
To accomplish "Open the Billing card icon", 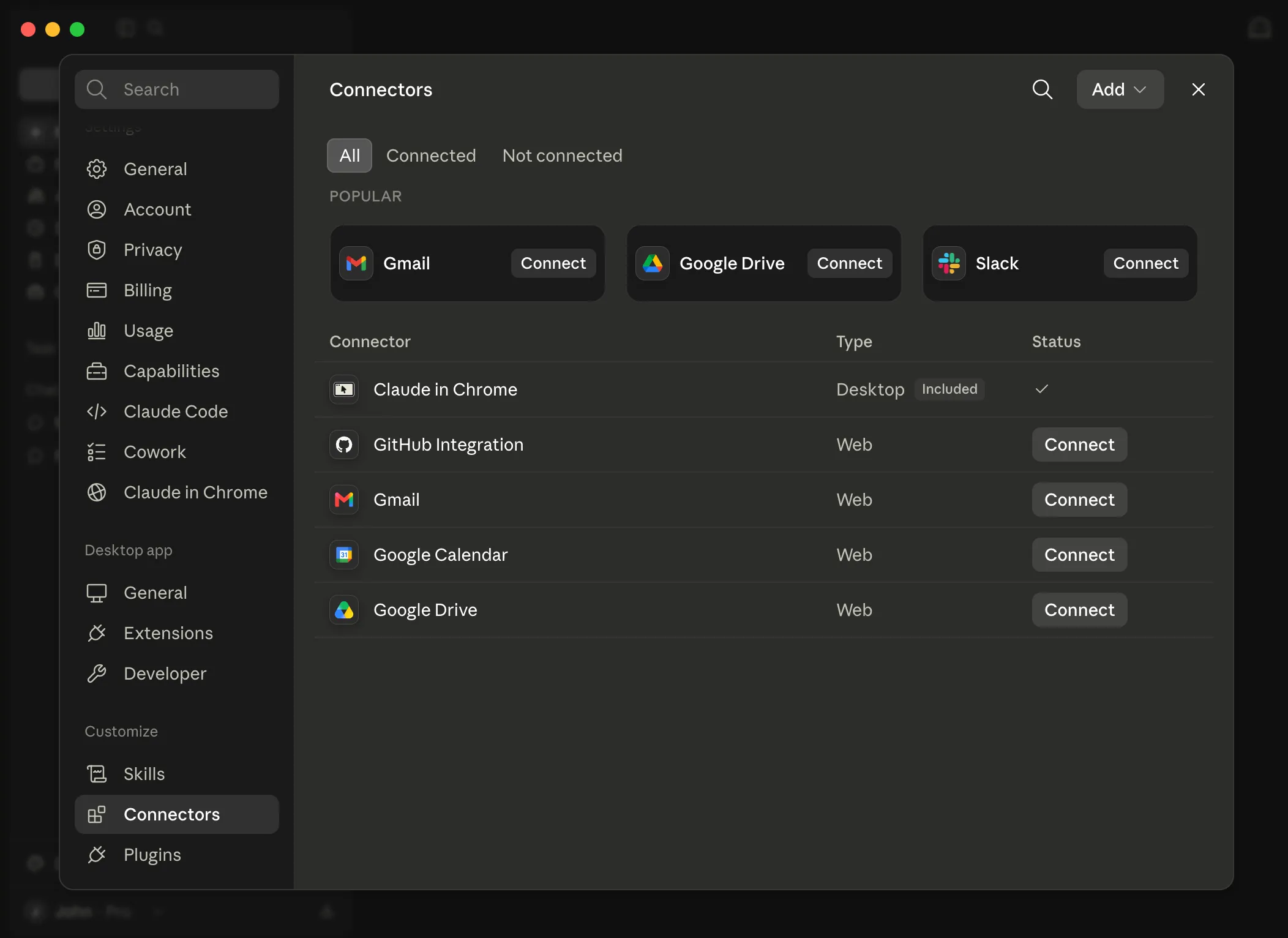I will (x=97, y=290).
